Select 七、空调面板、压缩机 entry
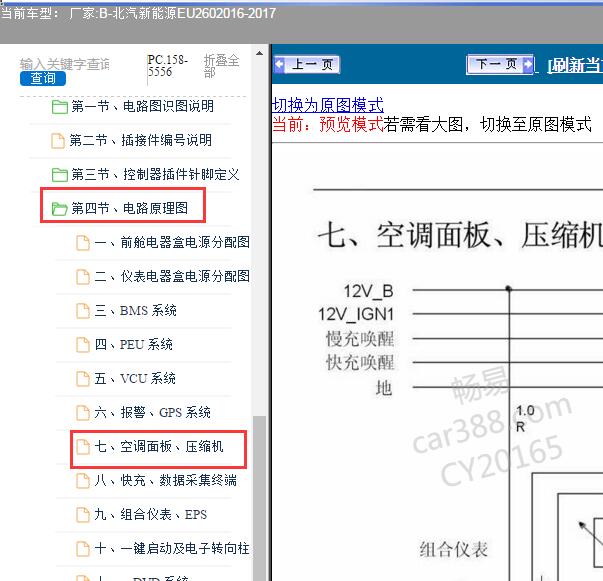This screenshot has width=603, height=581. [158, 446]
